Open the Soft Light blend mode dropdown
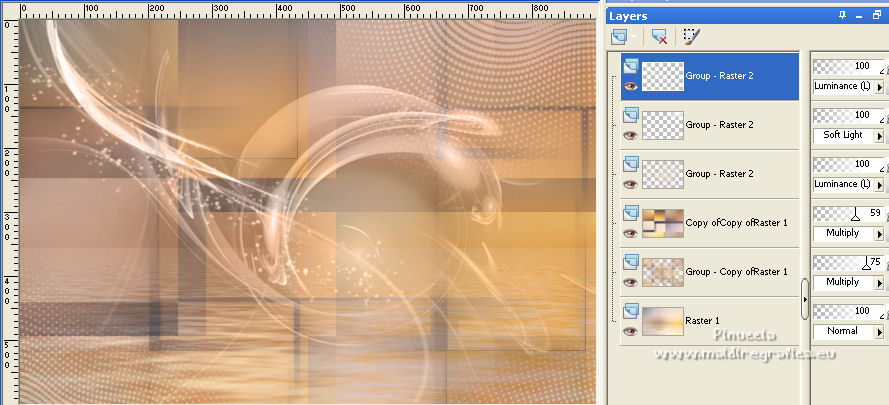This screenshot has height=405, width=889. (880, 136)
